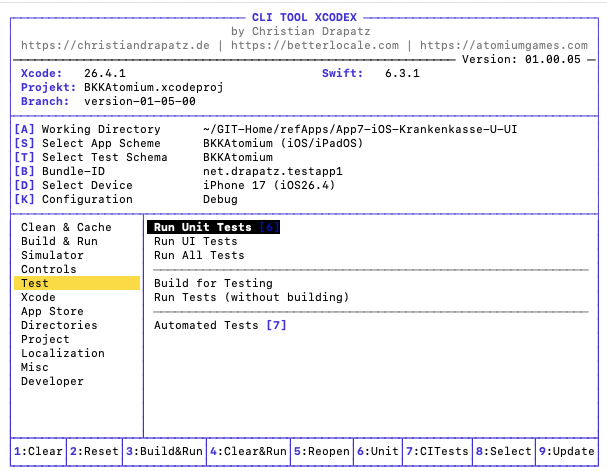The width and height of the screenshot is (607, 471).
Task: Select Build & Run in sidebar
Action: pos(59,241)
